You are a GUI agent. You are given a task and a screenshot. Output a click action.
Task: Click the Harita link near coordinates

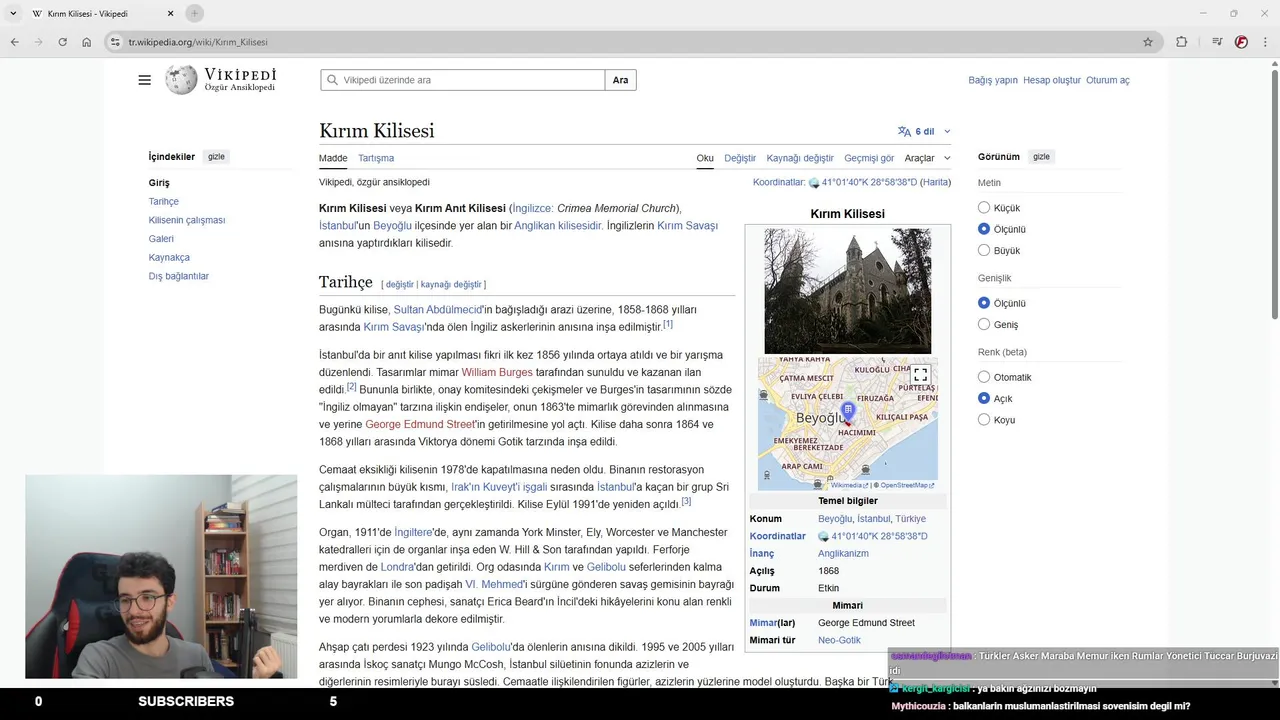point(935,182)
